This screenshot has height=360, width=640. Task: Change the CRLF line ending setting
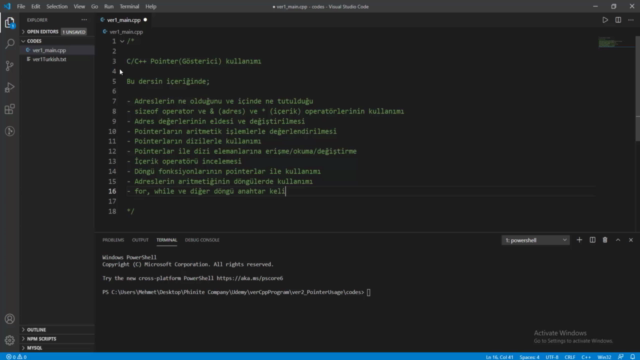570,357
